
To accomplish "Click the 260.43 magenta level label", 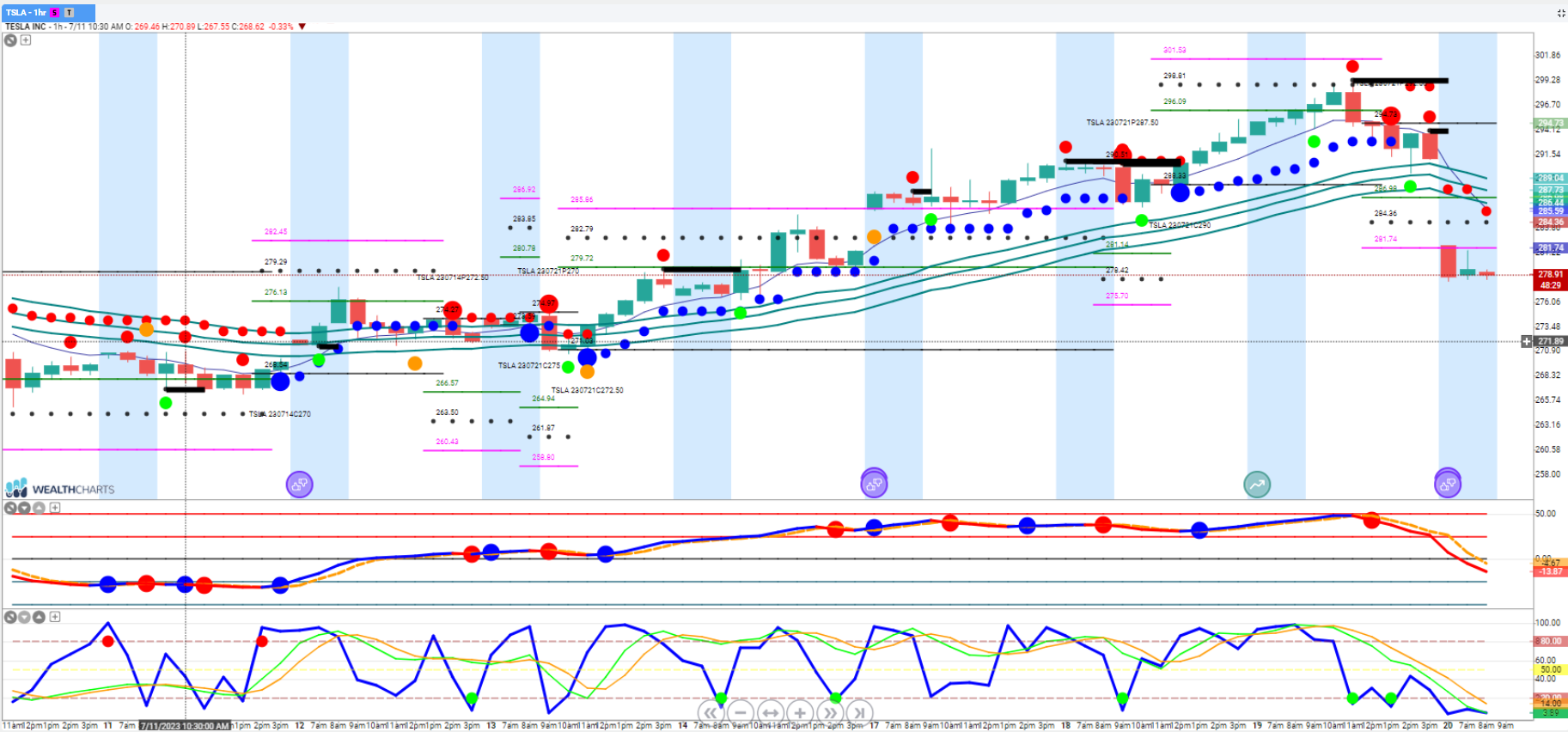I will pyautogui.click(x=447, y=442).
